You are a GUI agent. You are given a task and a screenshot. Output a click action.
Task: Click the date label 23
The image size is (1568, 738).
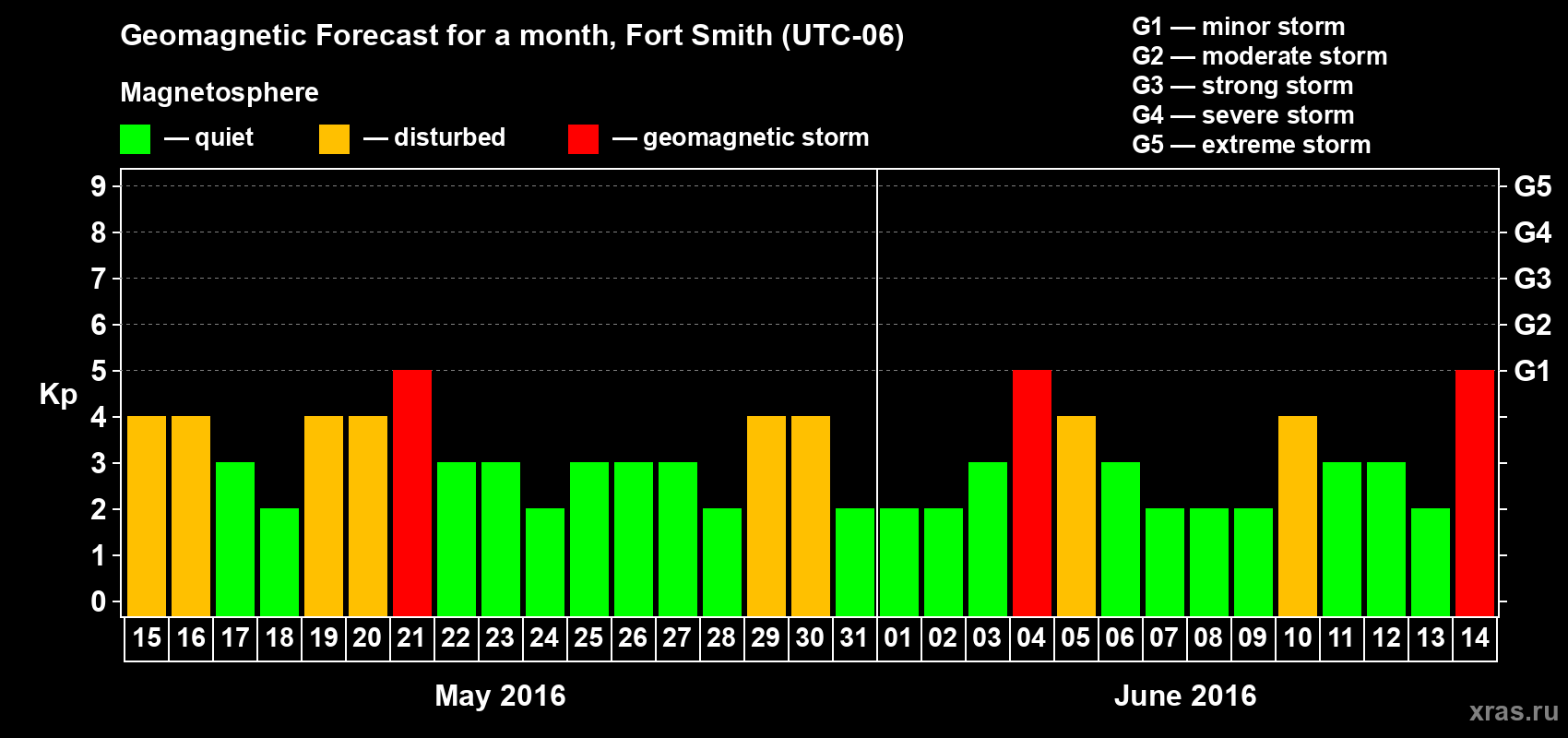[500, 638]
